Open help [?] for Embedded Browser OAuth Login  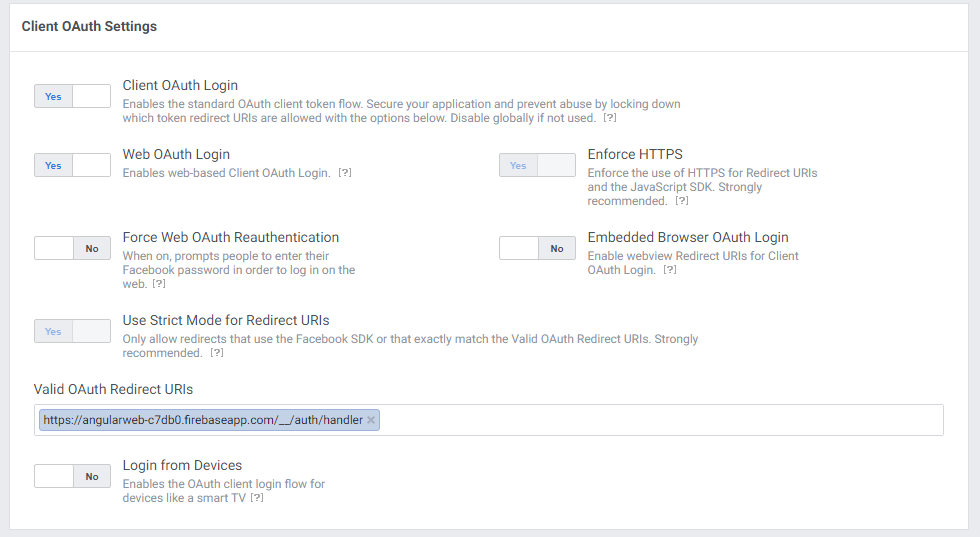coord(670,269)
